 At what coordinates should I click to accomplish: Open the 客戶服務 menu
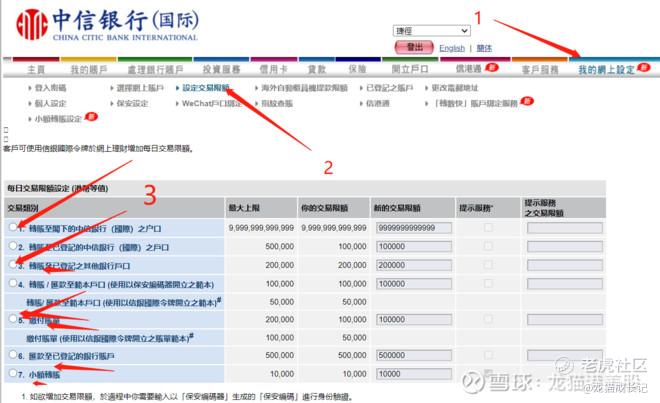[540, 70]
